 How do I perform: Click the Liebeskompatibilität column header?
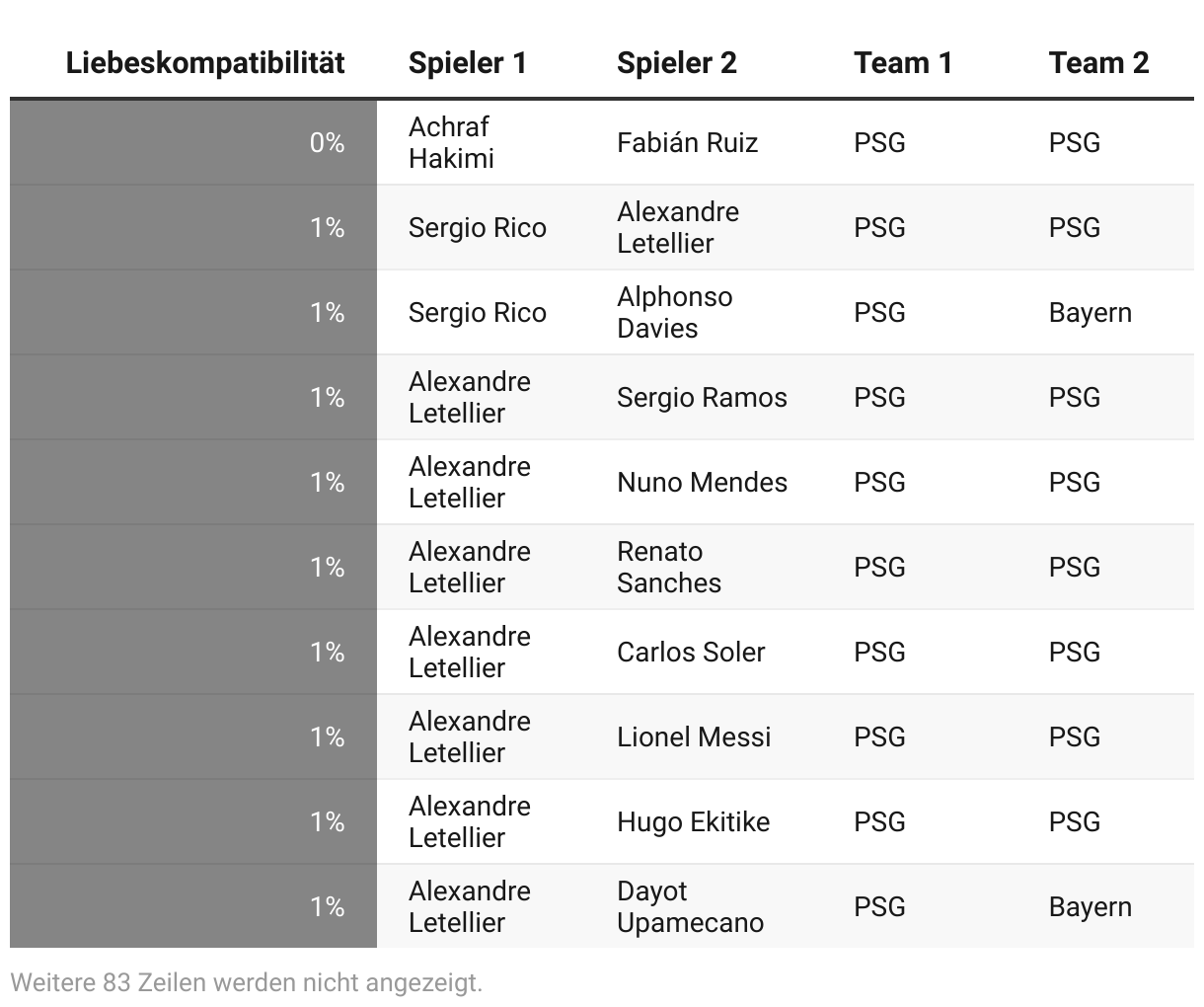click(x=205, y=63)
